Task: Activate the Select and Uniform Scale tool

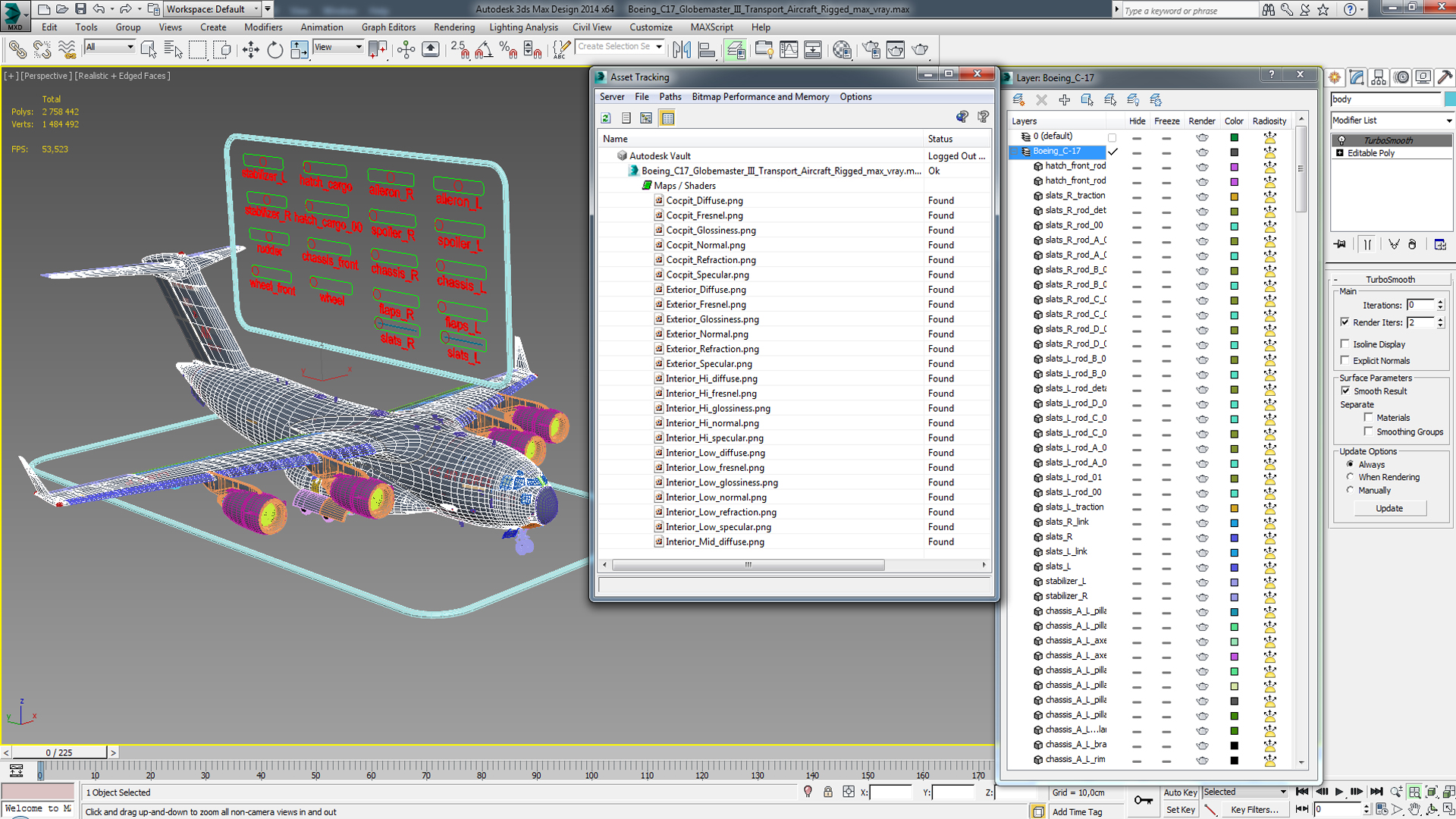Action: tap(300, 50)
